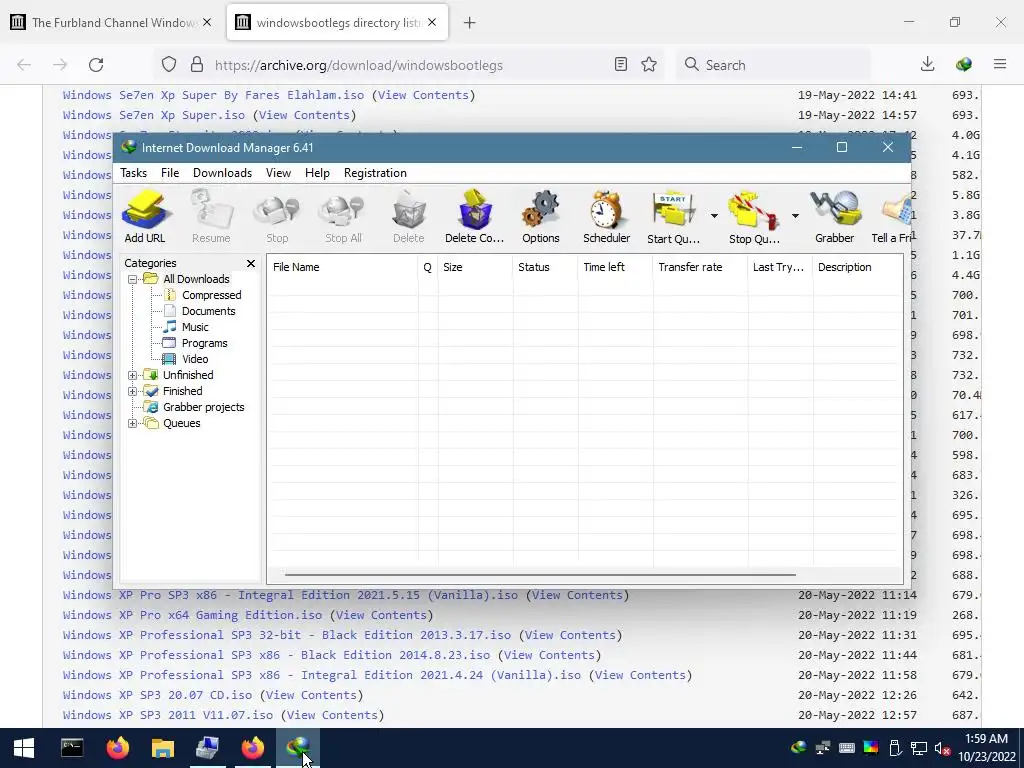Open the Grabber tool icon
The image size is (1024, 768).
[x=835, y=216]
